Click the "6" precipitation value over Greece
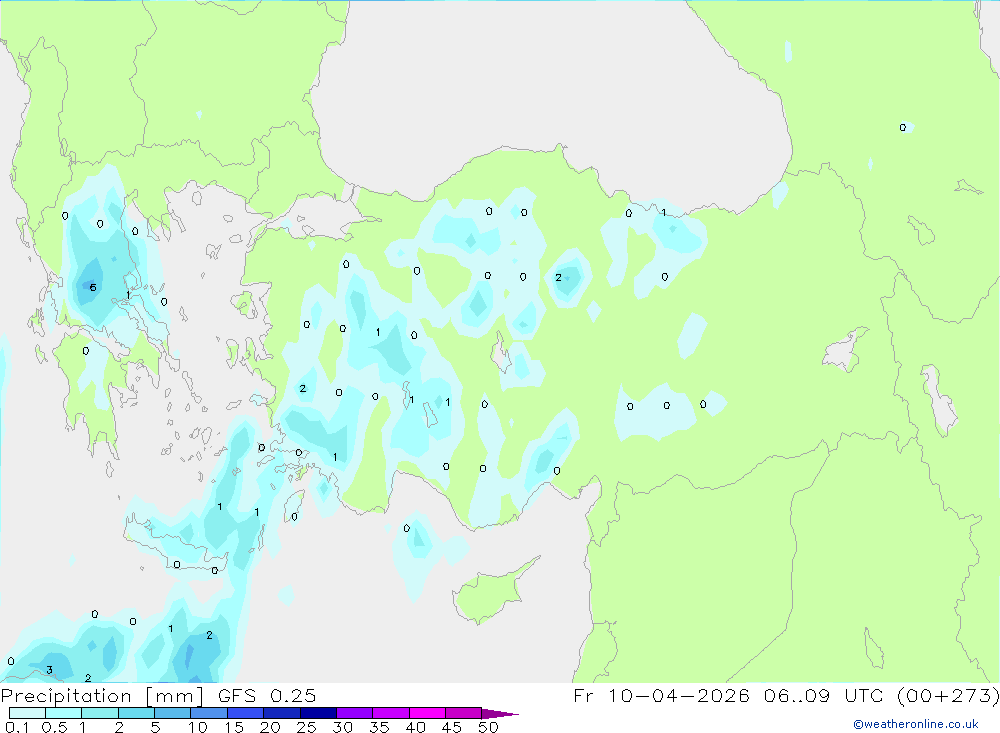 (93, 288)
